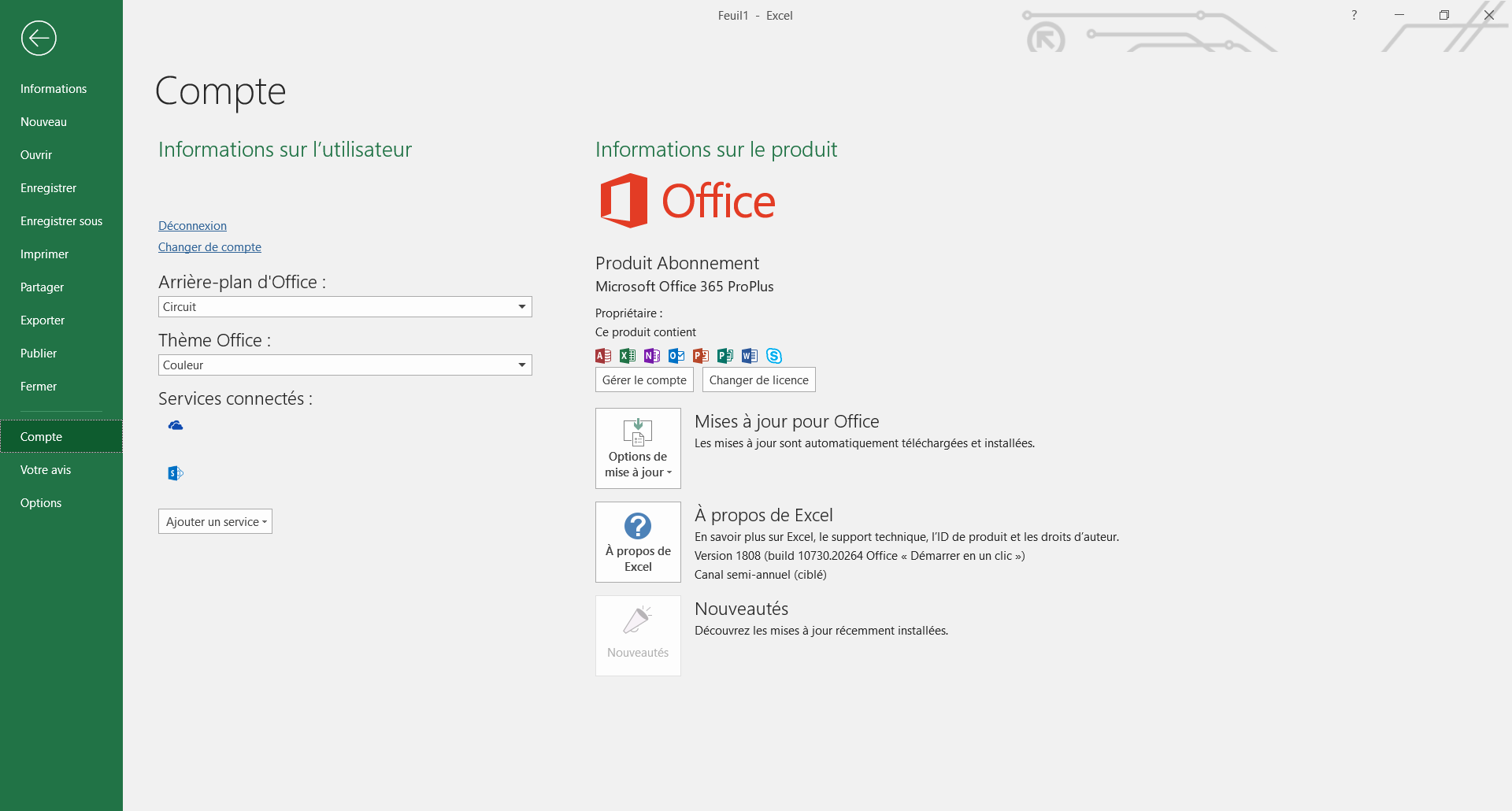Open Options in the sidebar
Viewport: 1512px width, 811px height.
coord(61,503)
